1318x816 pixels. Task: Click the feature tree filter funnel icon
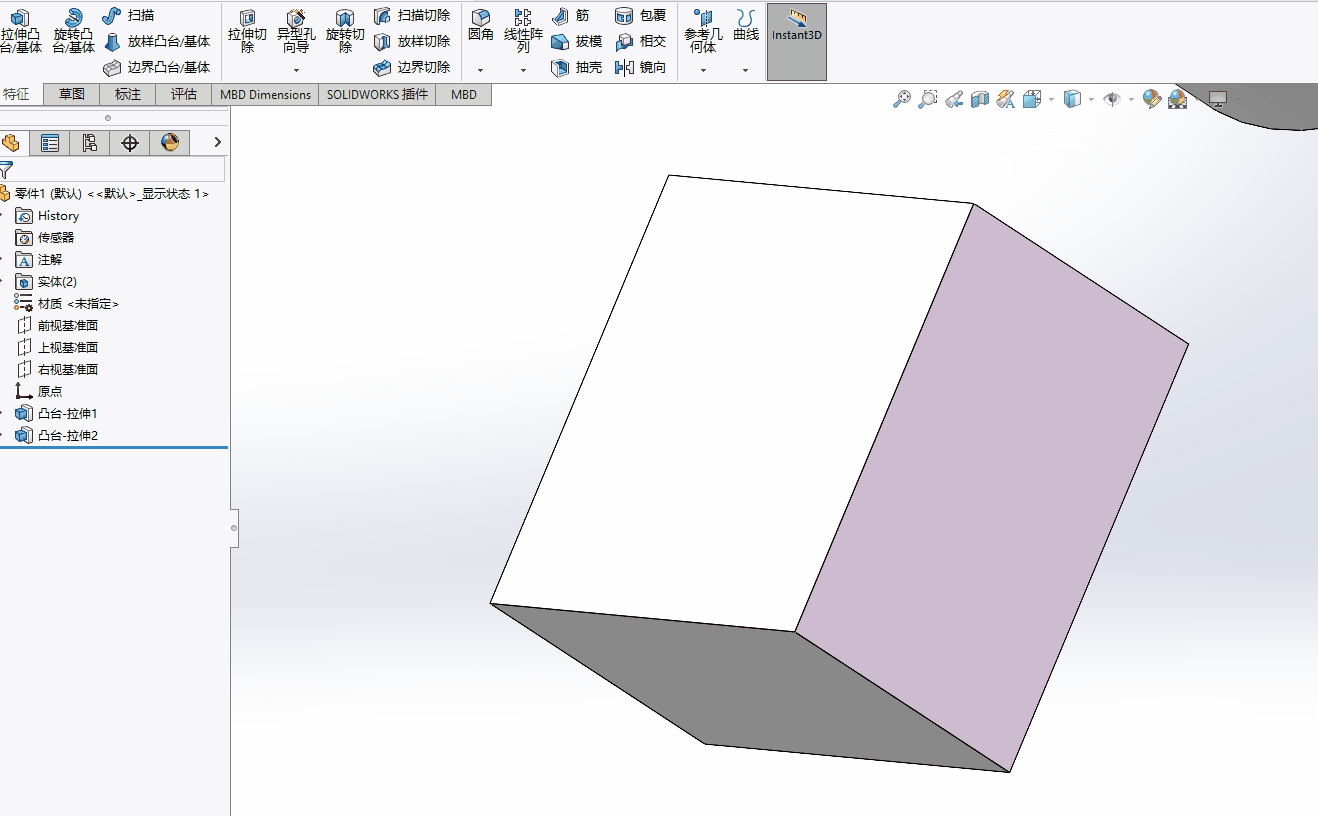(x=7, y=169)
